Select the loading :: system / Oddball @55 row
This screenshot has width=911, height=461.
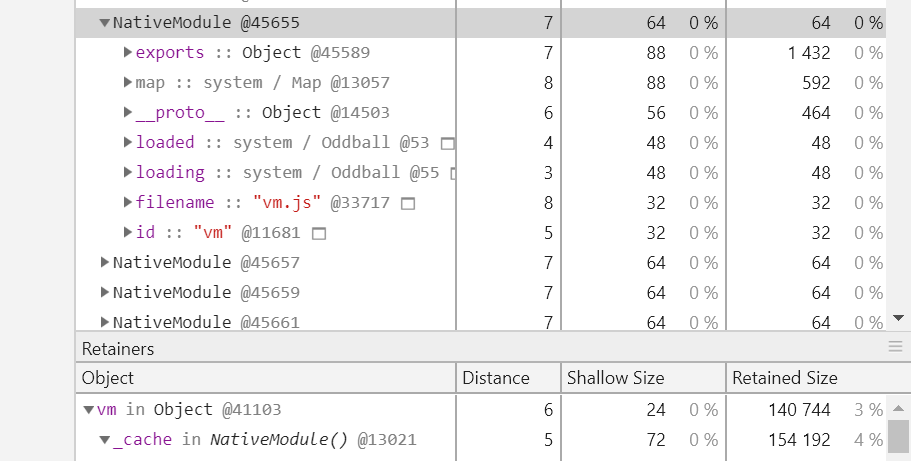coord(480,173)
